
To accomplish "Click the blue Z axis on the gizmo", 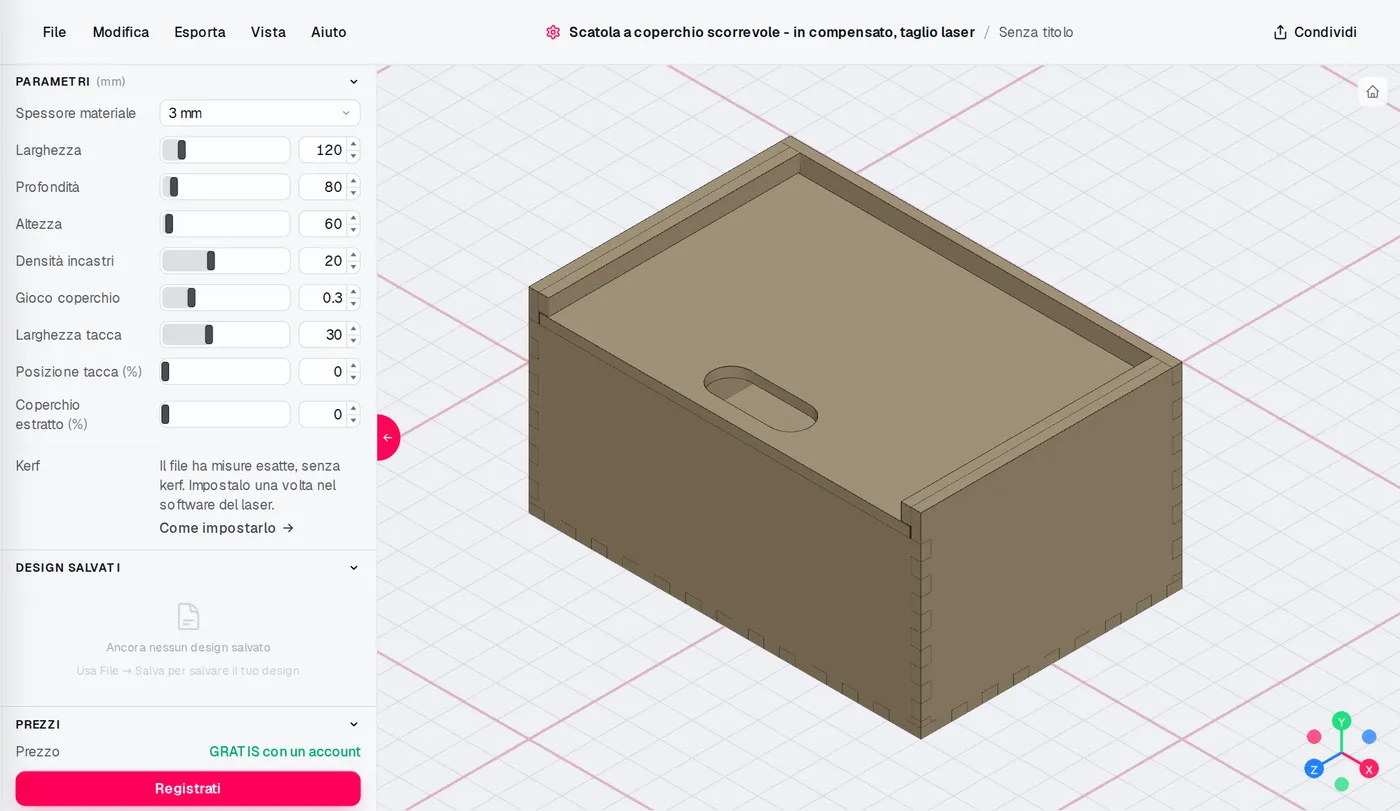I will click(1314, 769).
